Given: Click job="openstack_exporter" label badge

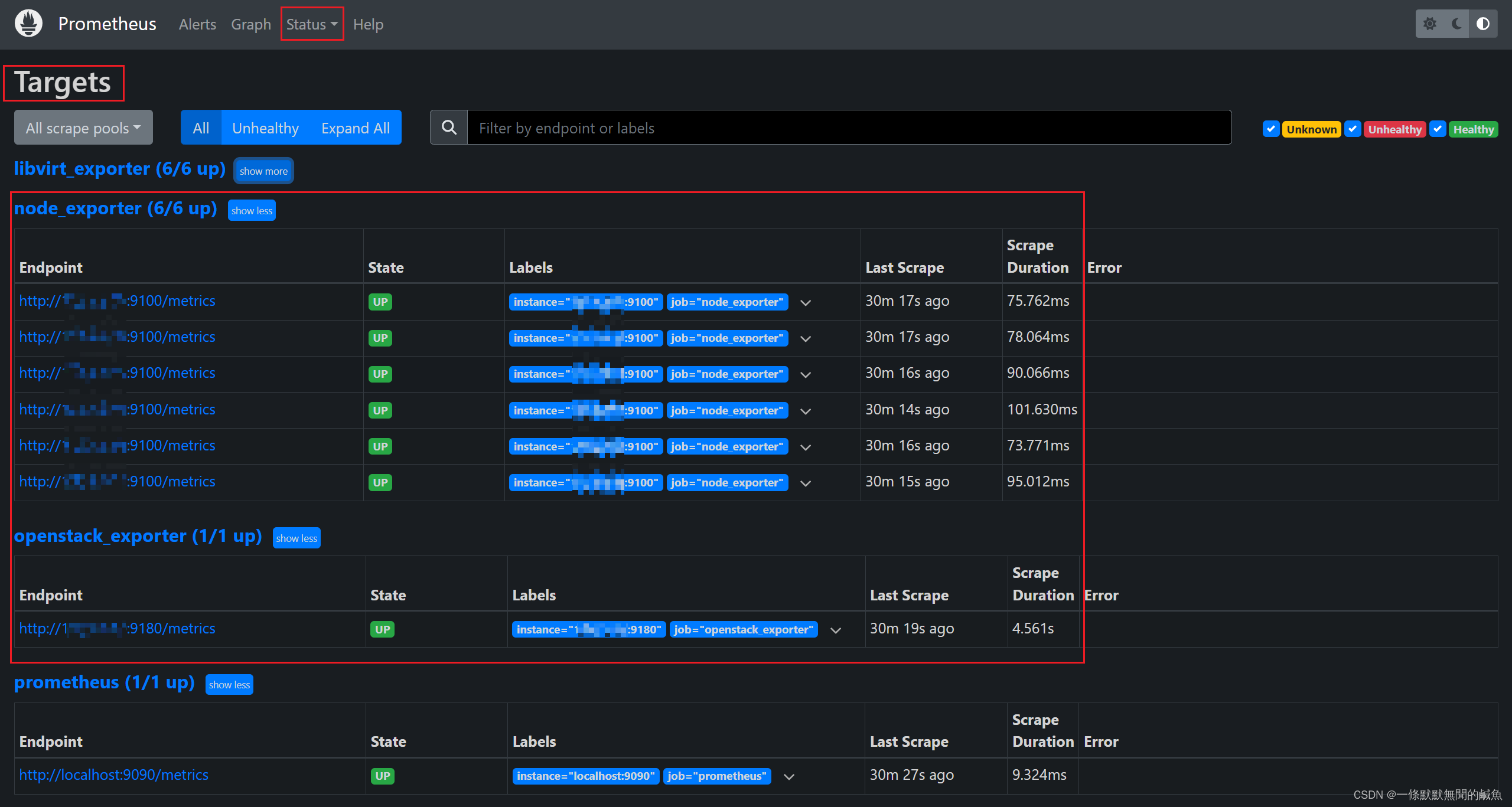Looking at the screenshot, I should pyautogui.click(x=744, y=629).
